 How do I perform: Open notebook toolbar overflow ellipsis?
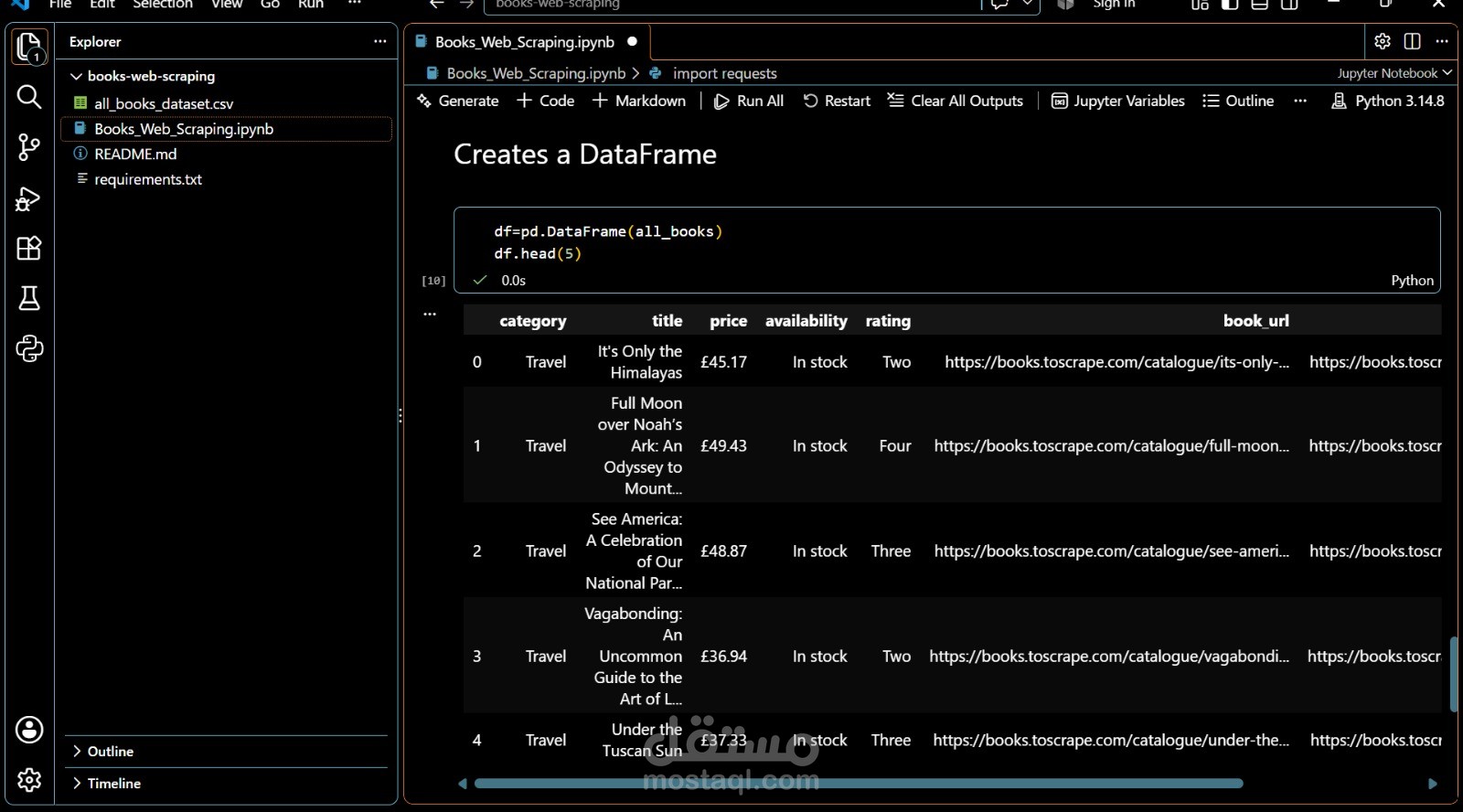point(1300,101)
